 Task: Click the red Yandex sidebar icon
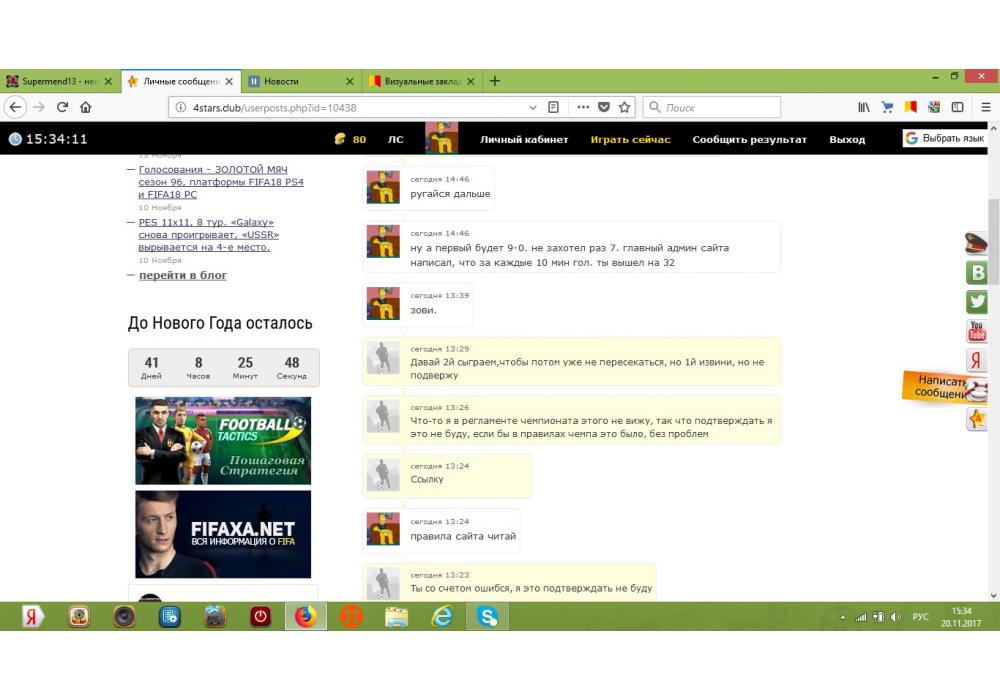[977, 361]
